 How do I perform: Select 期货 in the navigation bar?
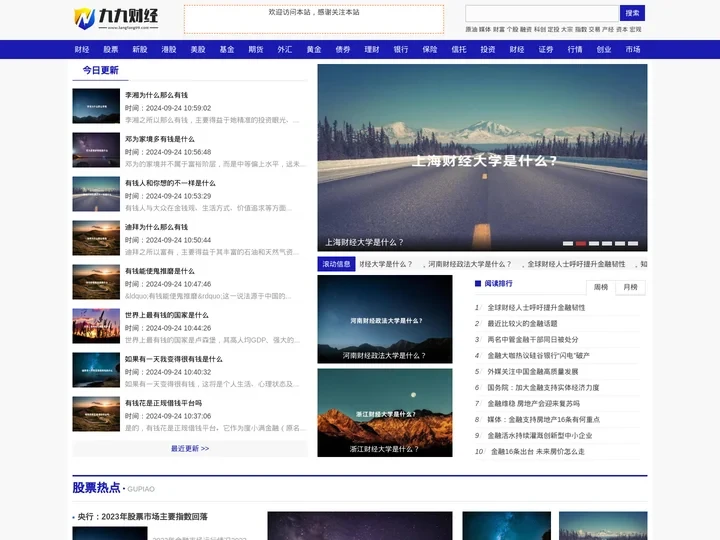coord(256,50)
